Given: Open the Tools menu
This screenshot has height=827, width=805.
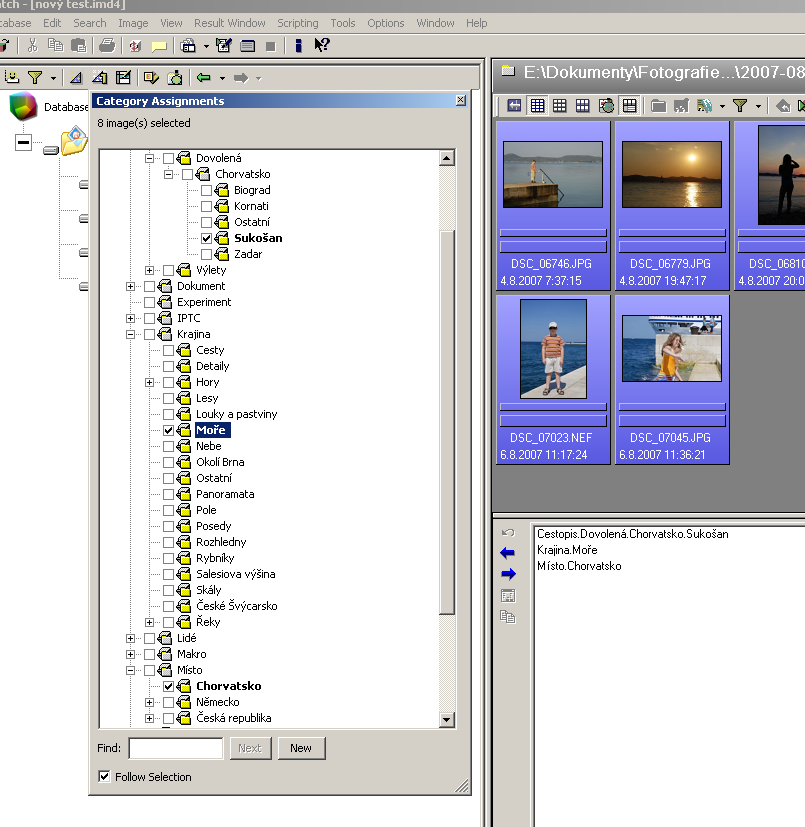Looking at the screenshot, I should [x=343, y=23].
